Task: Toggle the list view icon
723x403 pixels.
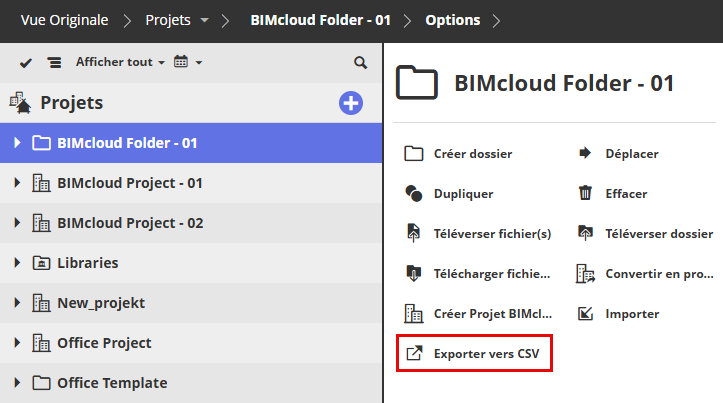Action: 54,62
